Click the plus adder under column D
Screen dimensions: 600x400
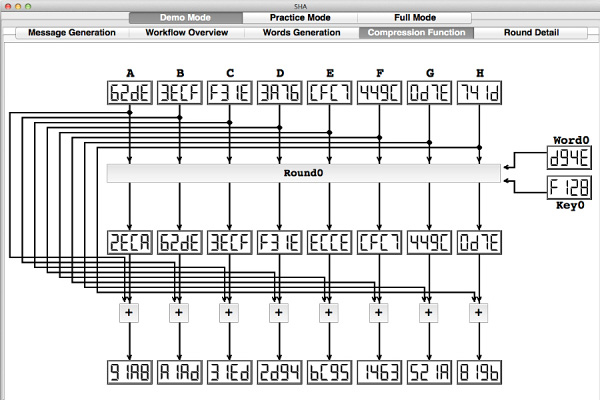[x=279, y=312]
